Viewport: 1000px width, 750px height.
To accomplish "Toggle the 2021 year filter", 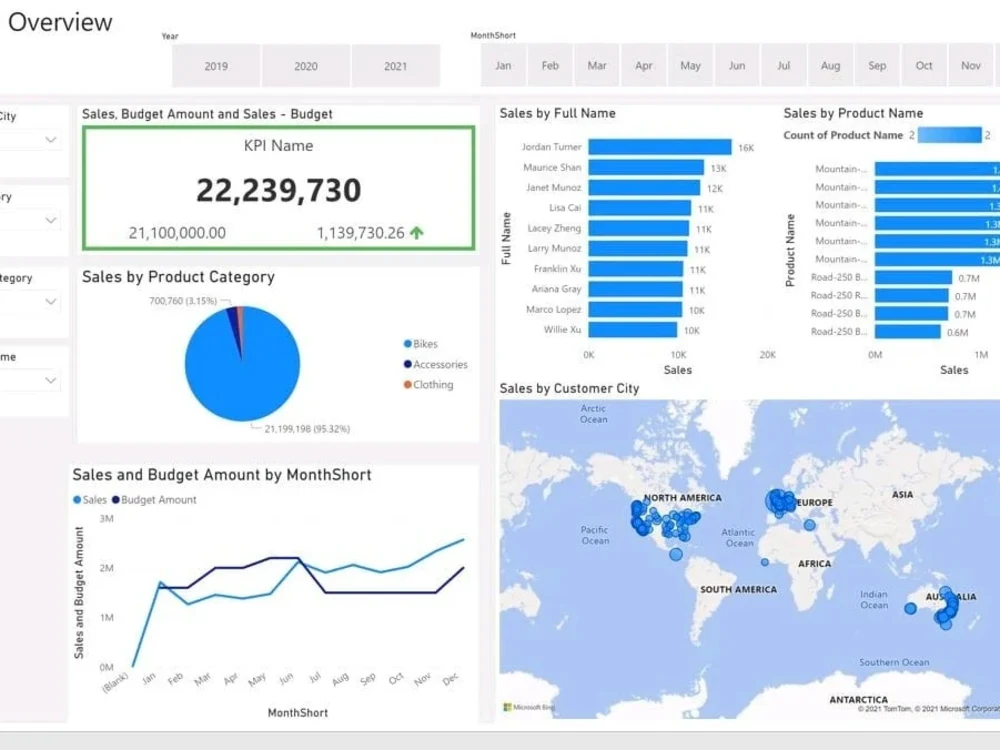I will [x=395, y=65].
